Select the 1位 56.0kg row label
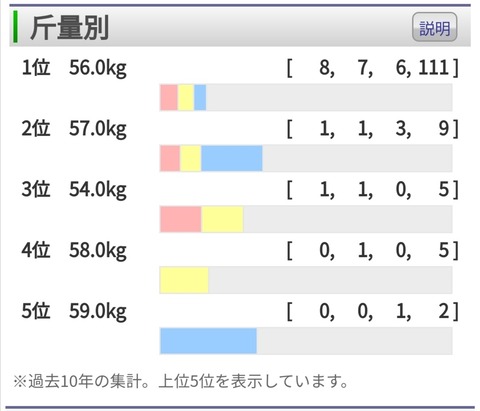 click(74, 68)
